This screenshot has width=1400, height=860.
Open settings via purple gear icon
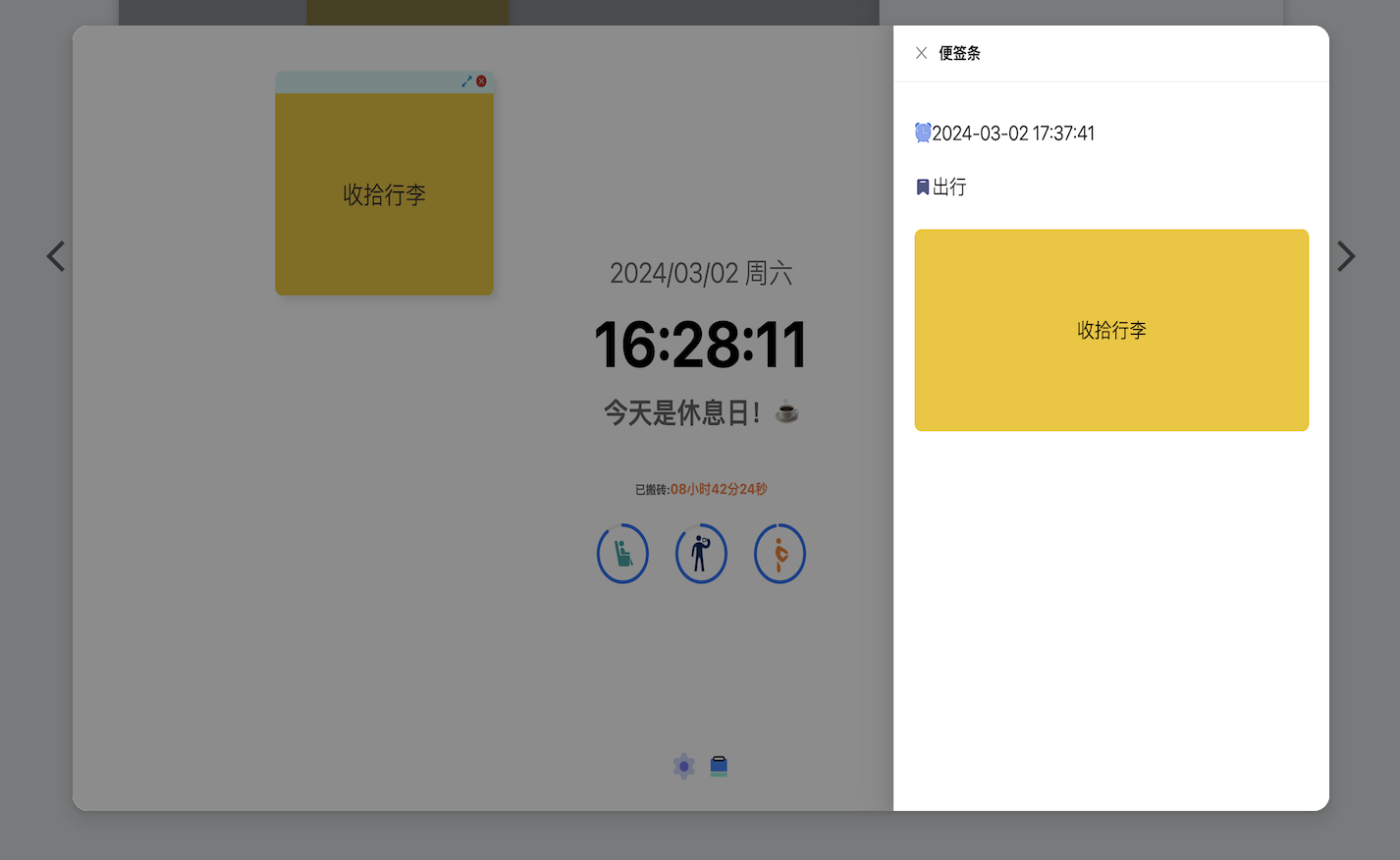(x=684, y=766)
